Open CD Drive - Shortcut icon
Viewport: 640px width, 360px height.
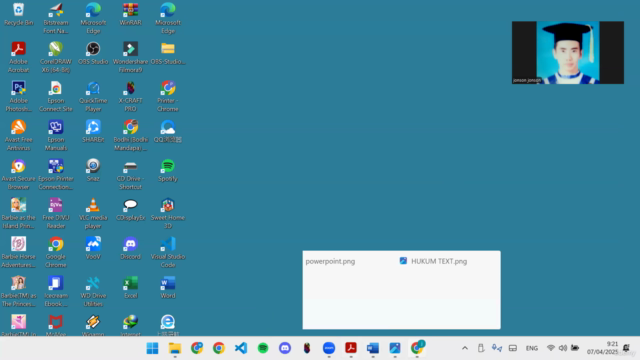point(131,174)
